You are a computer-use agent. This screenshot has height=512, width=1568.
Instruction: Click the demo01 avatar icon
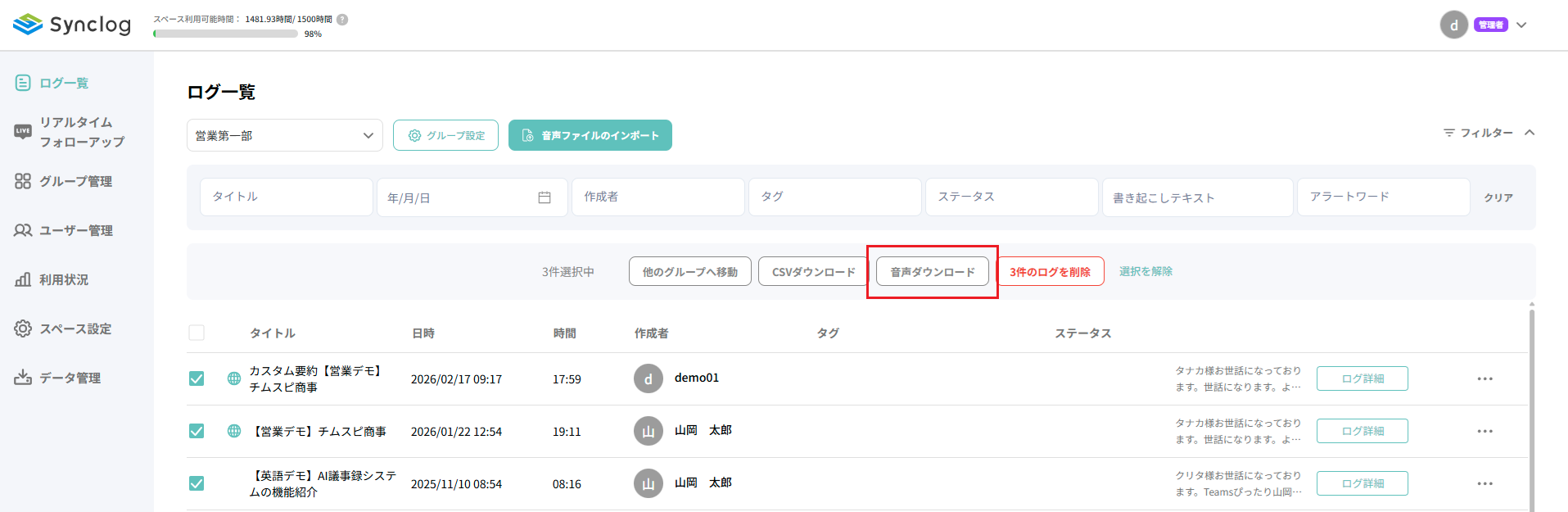point(648,378)
